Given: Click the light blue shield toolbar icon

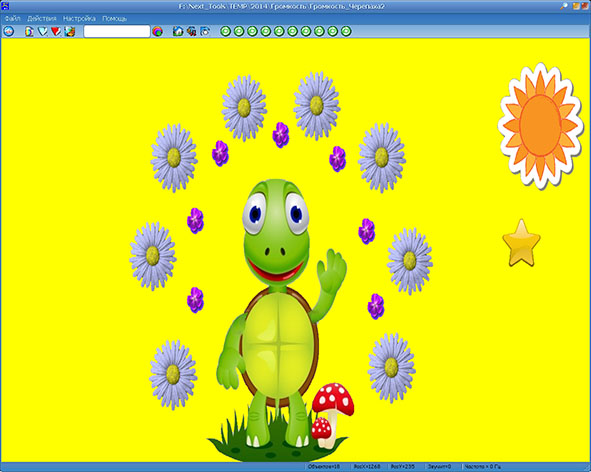Looking at the screenshot, I should 43,31.
